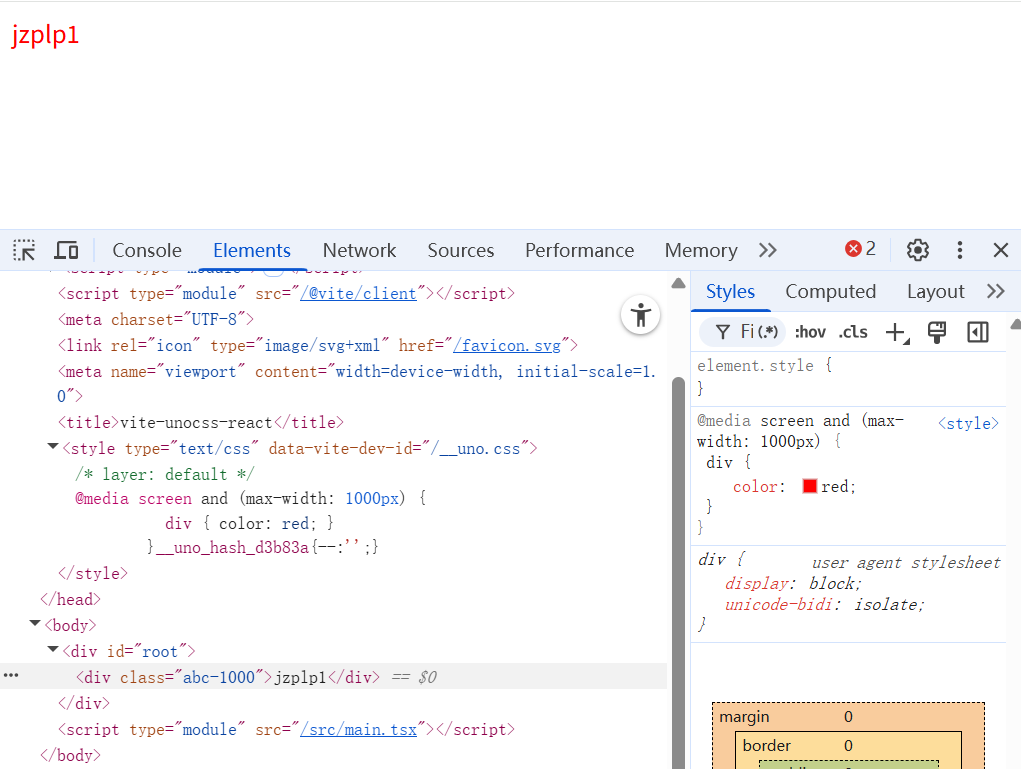
Task: Follow the /@vite/client script link
Action: [x=358, y=294]
